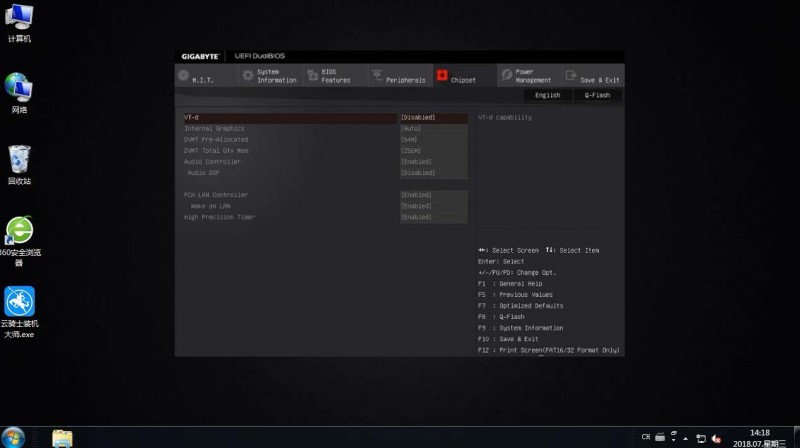The image size is (800, 448).
Task: Toggle PCH LAN Controller [Enabled] value
Action: (x=434, y=195)
